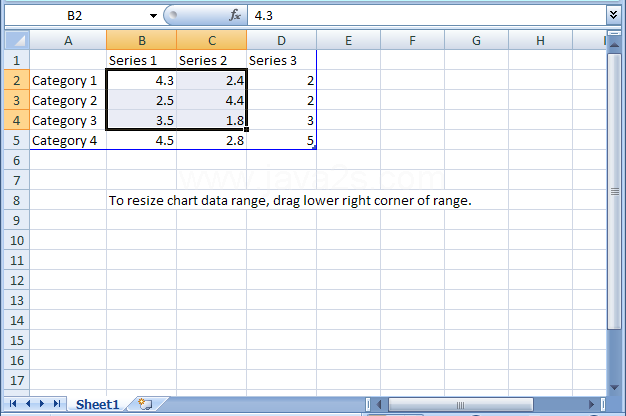
Task: Insert a new worksheet tab icon
Action: coord(145,404)
